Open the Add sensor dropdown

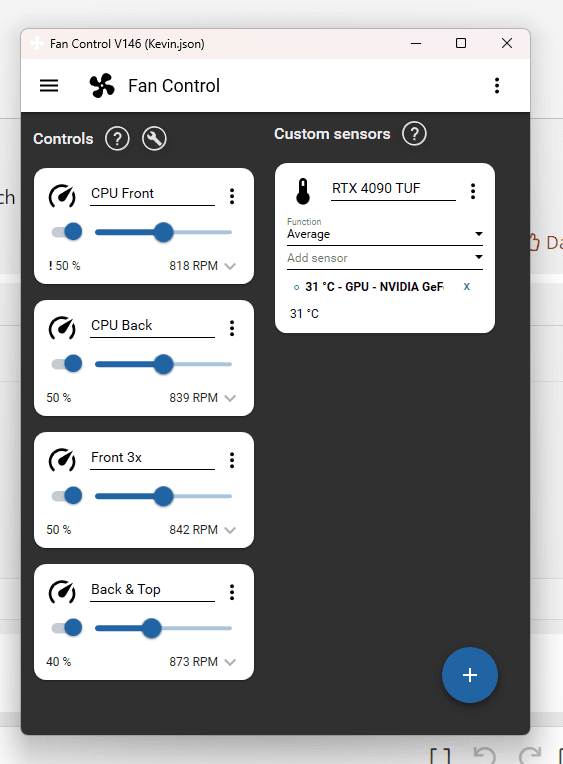385,258
